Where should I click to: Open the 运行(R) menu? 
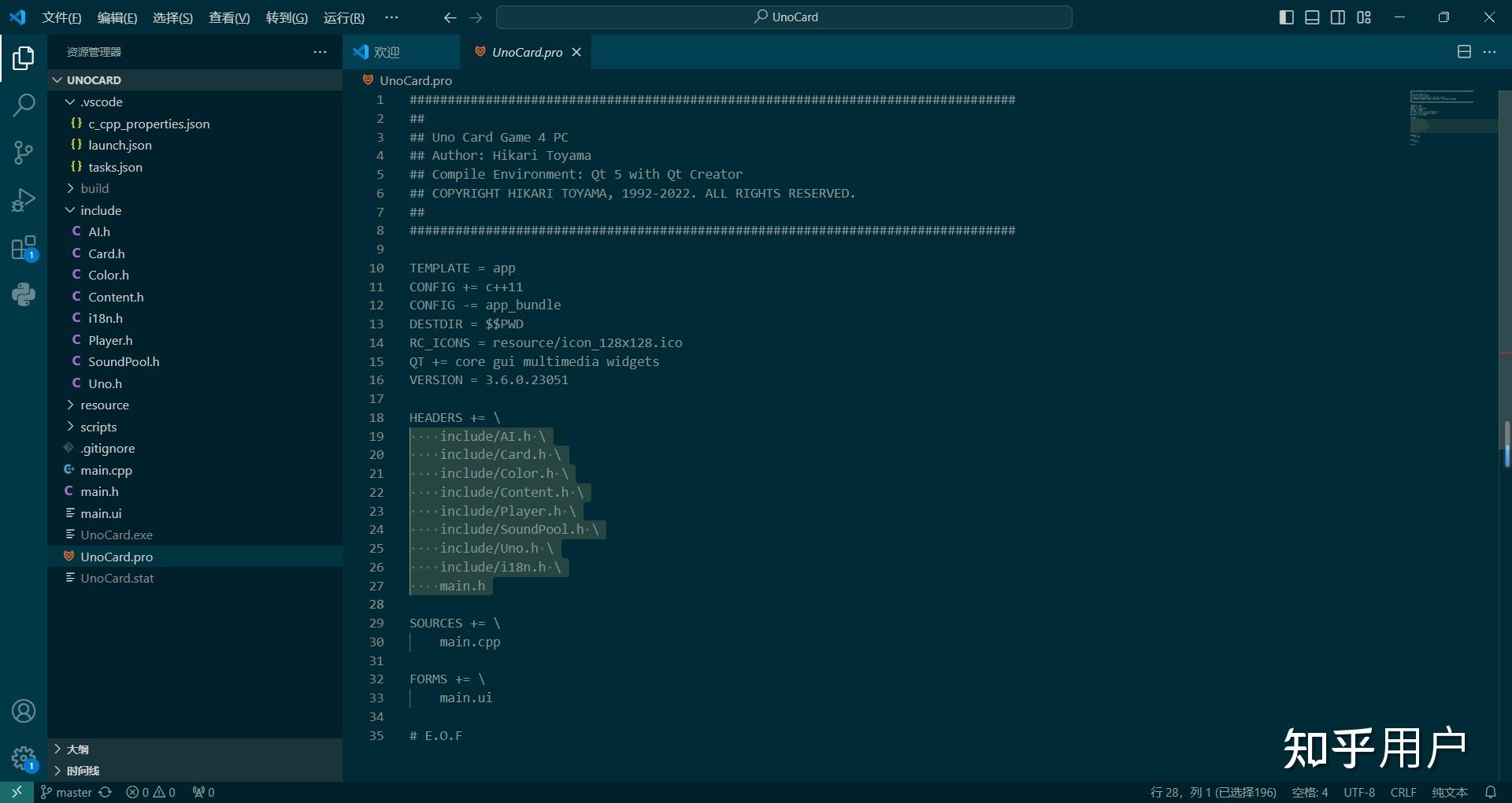click(x=344, y=17)
